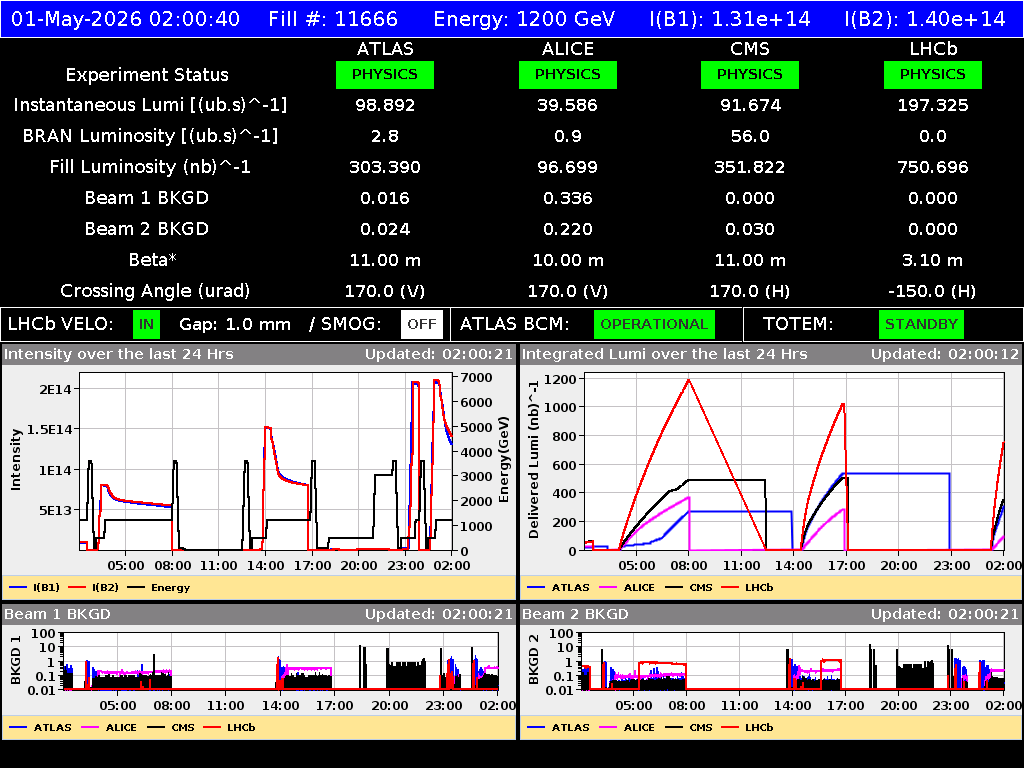Click the Beam 2 BKGD chart title

(x=575, y=614)
